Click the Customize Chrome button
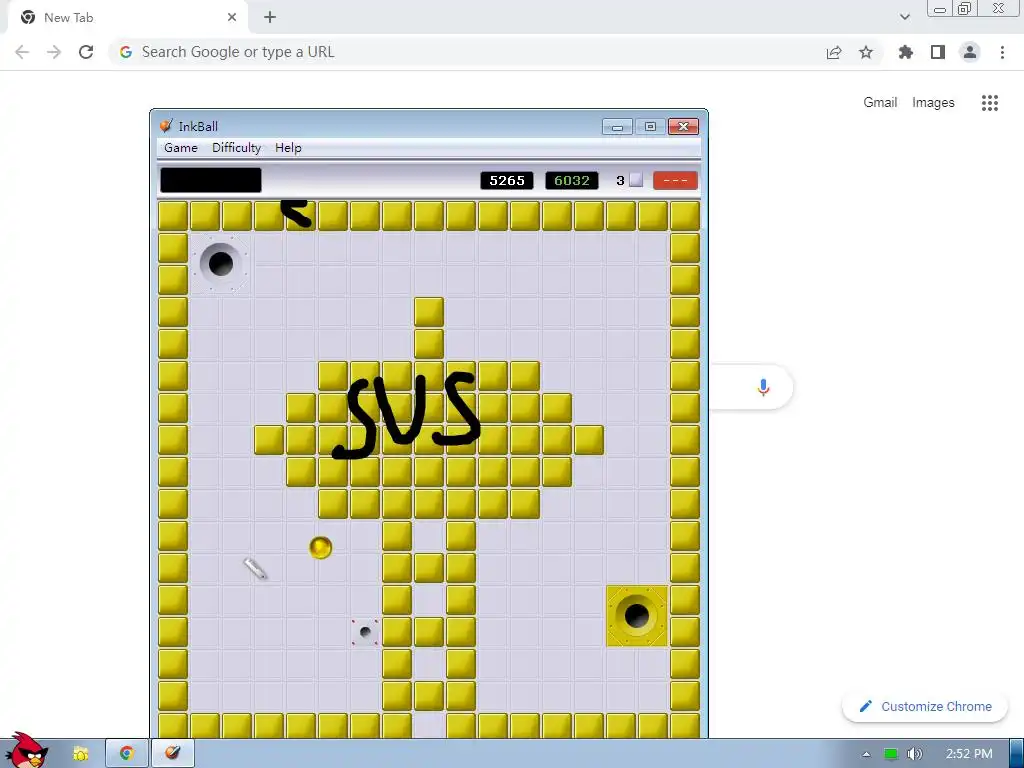Image resolution: width=1024 pixels, height=768 pixels. [x=925, y=707]
